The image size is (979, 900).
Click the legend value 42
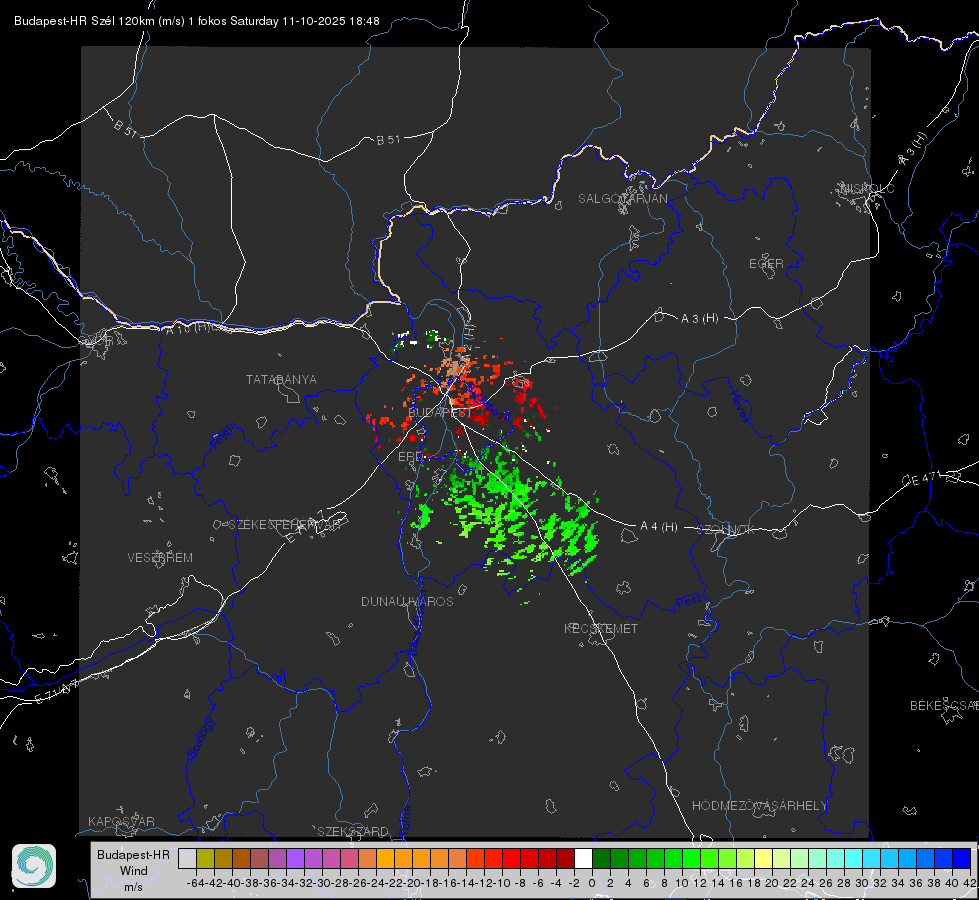(x=970, y=883)
